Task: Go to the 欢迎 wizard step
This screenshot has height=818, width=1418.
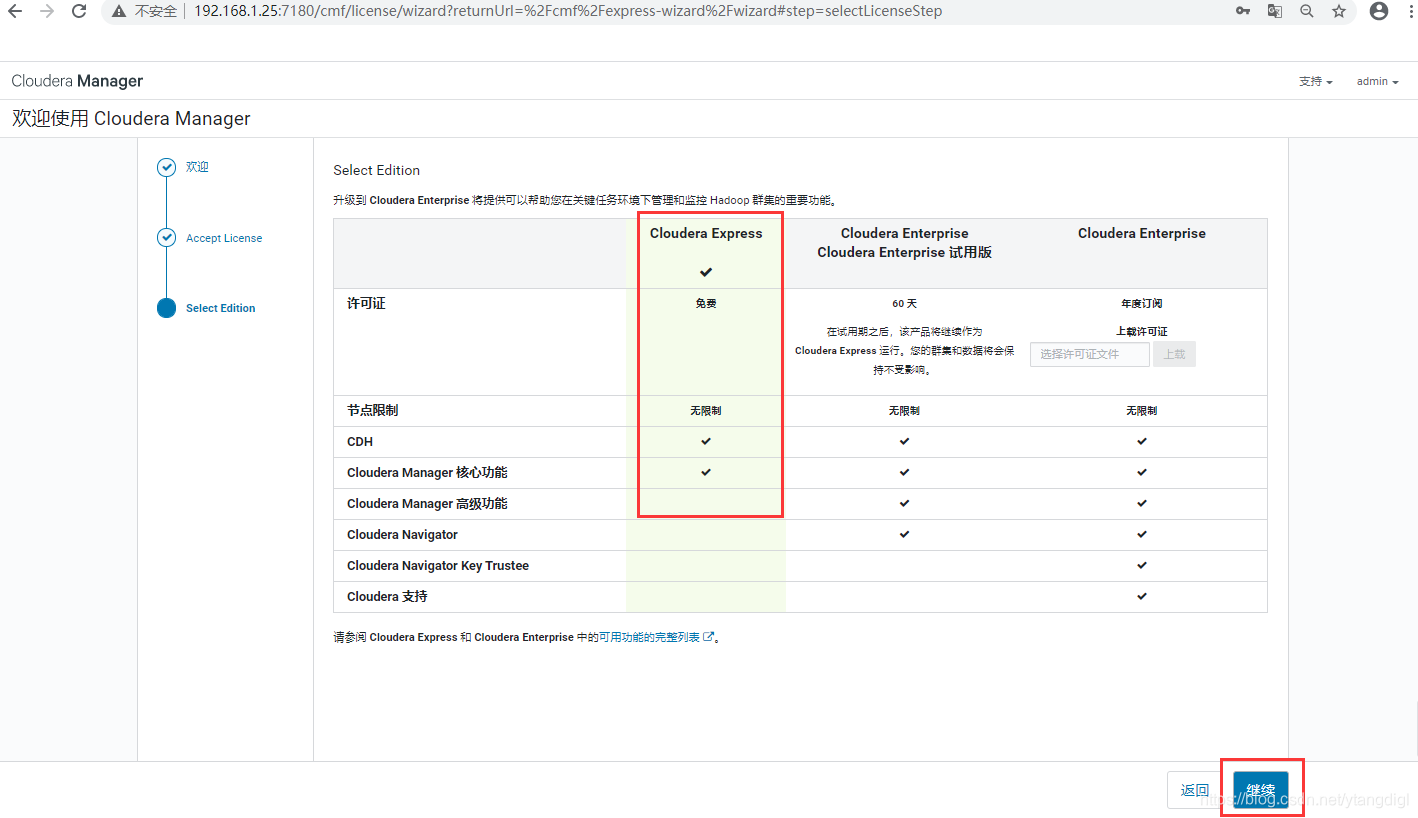Action: point(197,167)
